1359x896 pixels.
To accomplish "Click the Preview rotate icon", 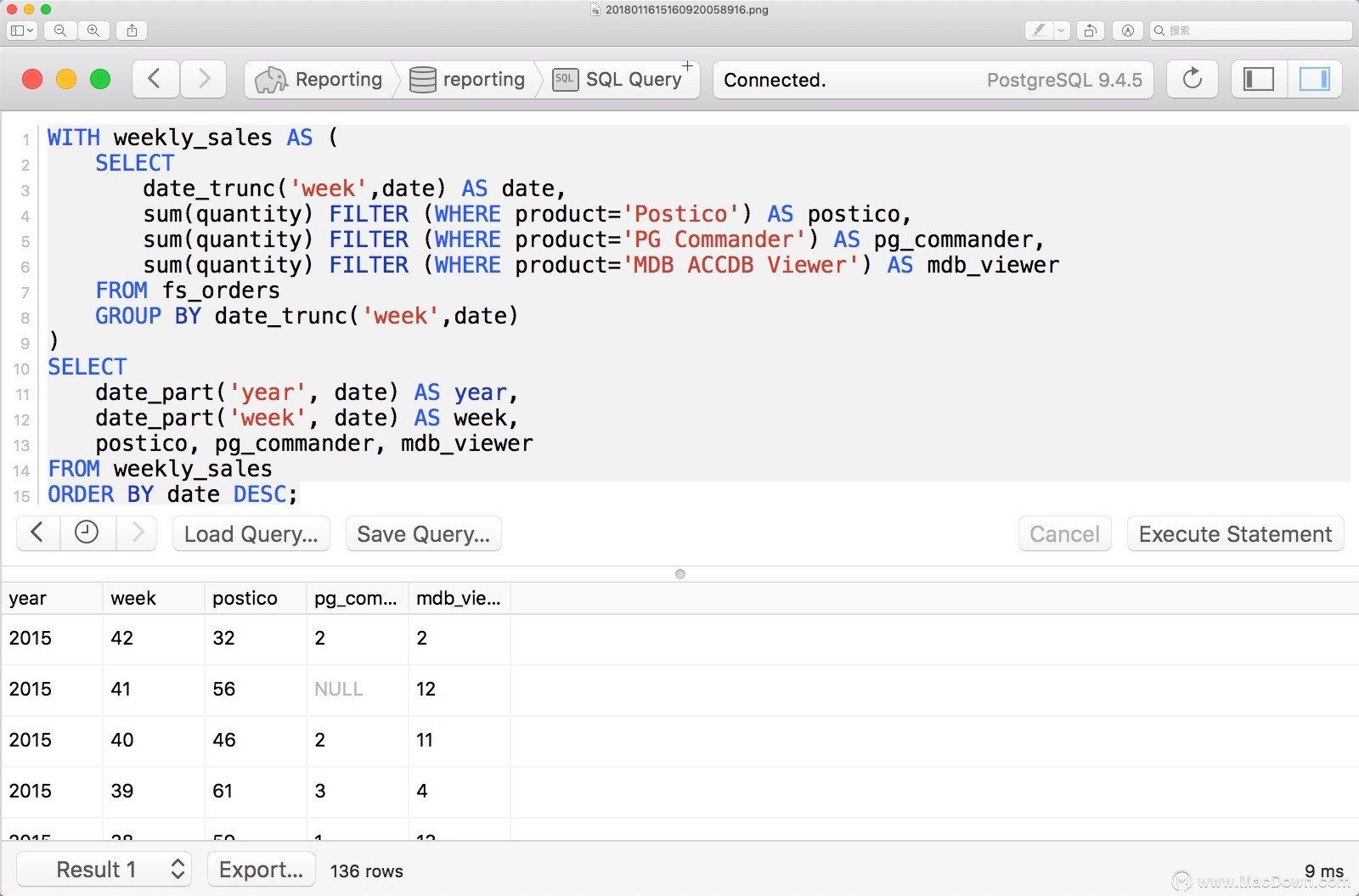I will point(1091,31).
